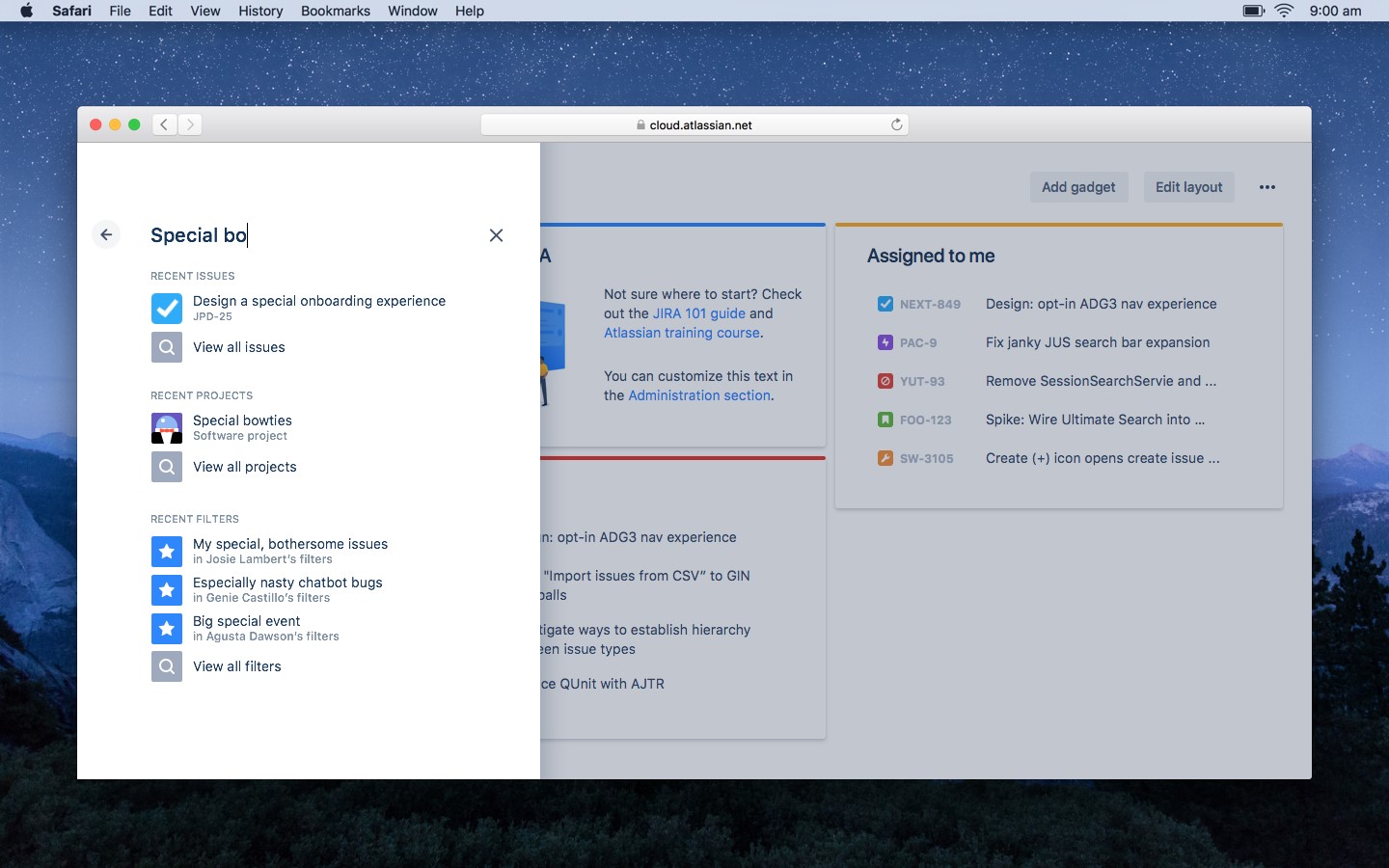Click star icon for My special, bothersome issues
Screen dimensions: 1389x868
click(167, 552)
